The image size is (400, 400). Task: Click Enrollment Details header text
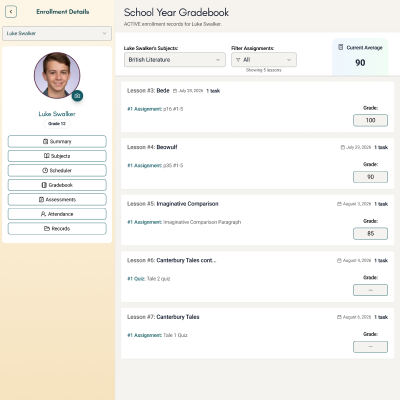pos(63,12)
